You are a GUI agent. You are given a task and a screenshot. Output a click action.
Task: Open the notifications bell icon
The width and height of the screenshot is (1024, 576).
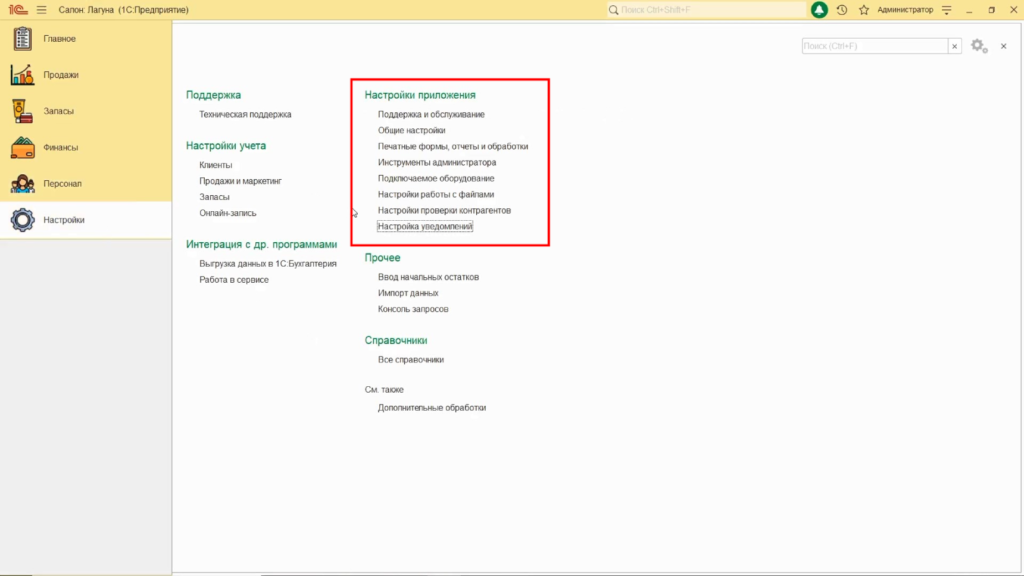pos(819,10)
